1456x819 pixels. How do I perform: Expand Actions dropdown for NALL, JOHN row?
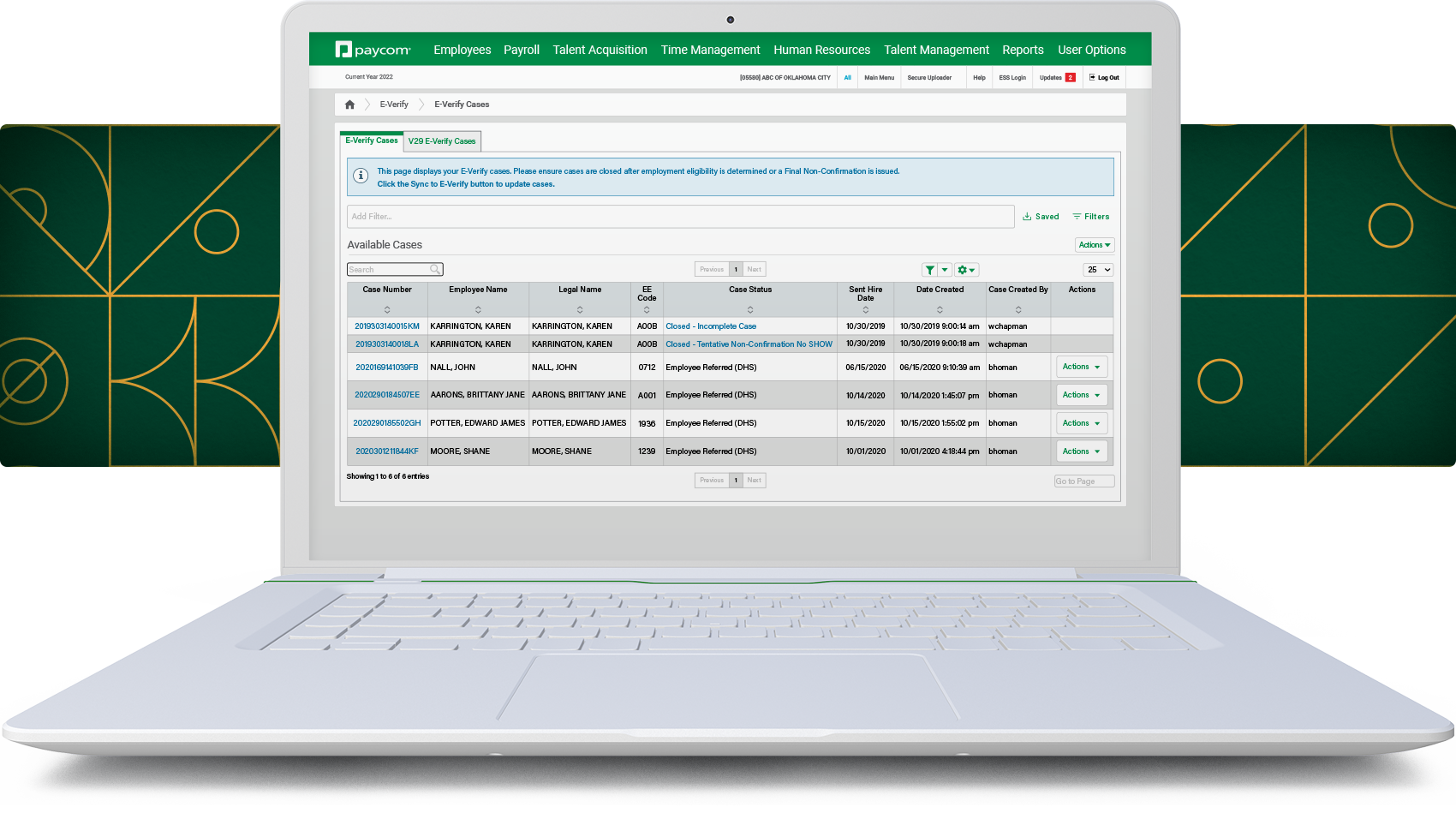coord(1081,367)
